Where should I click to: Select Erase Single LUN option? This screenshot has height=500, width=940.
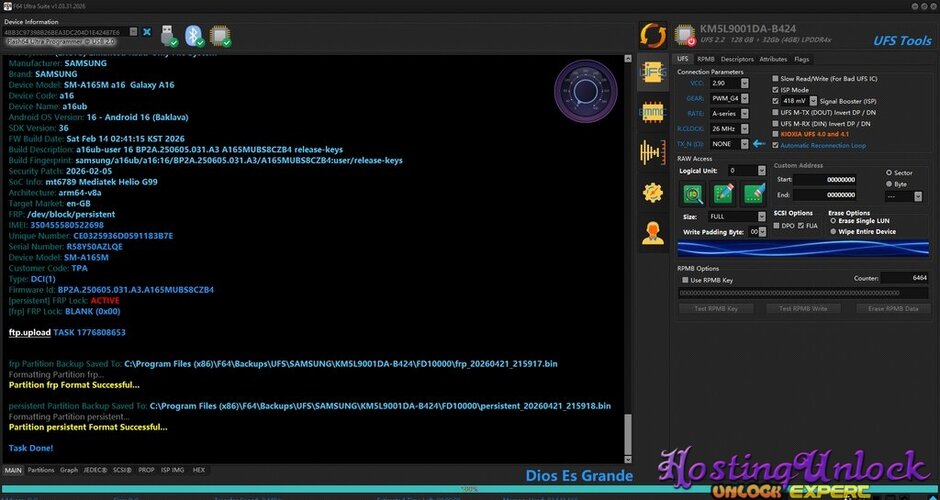833,221
